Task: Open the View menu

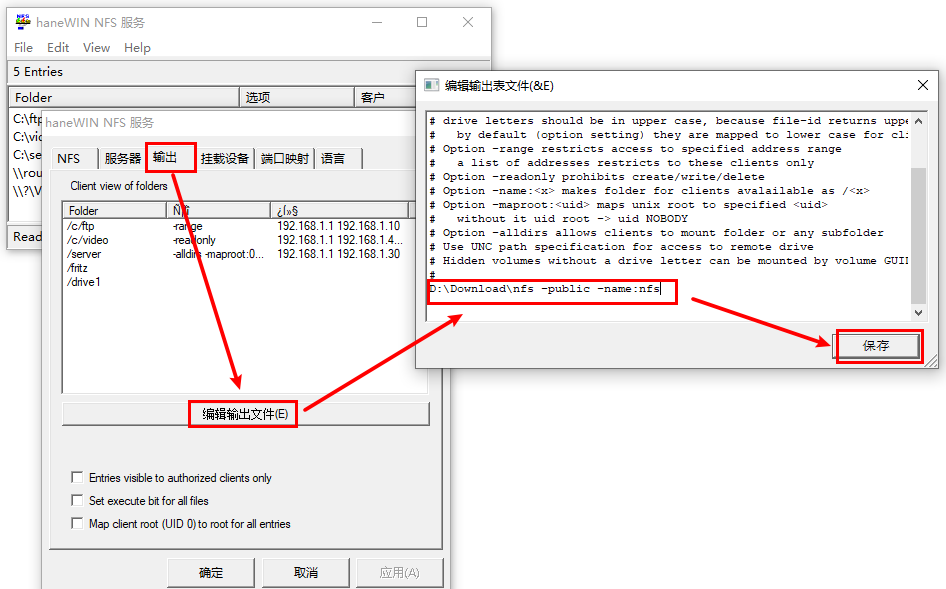Action: [97, 48]
